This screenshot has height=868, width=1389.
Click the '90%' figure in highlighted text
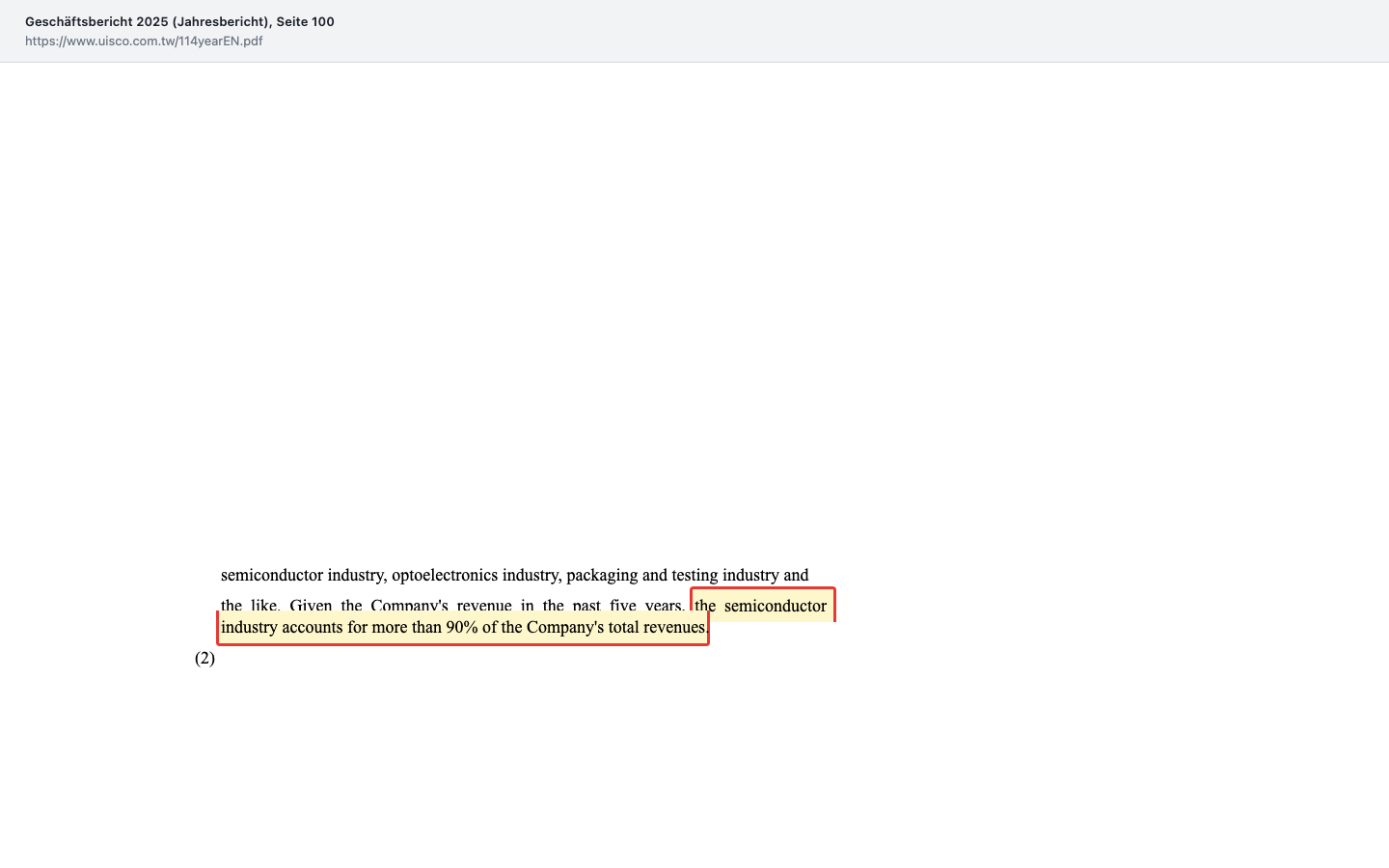point(462,627)
